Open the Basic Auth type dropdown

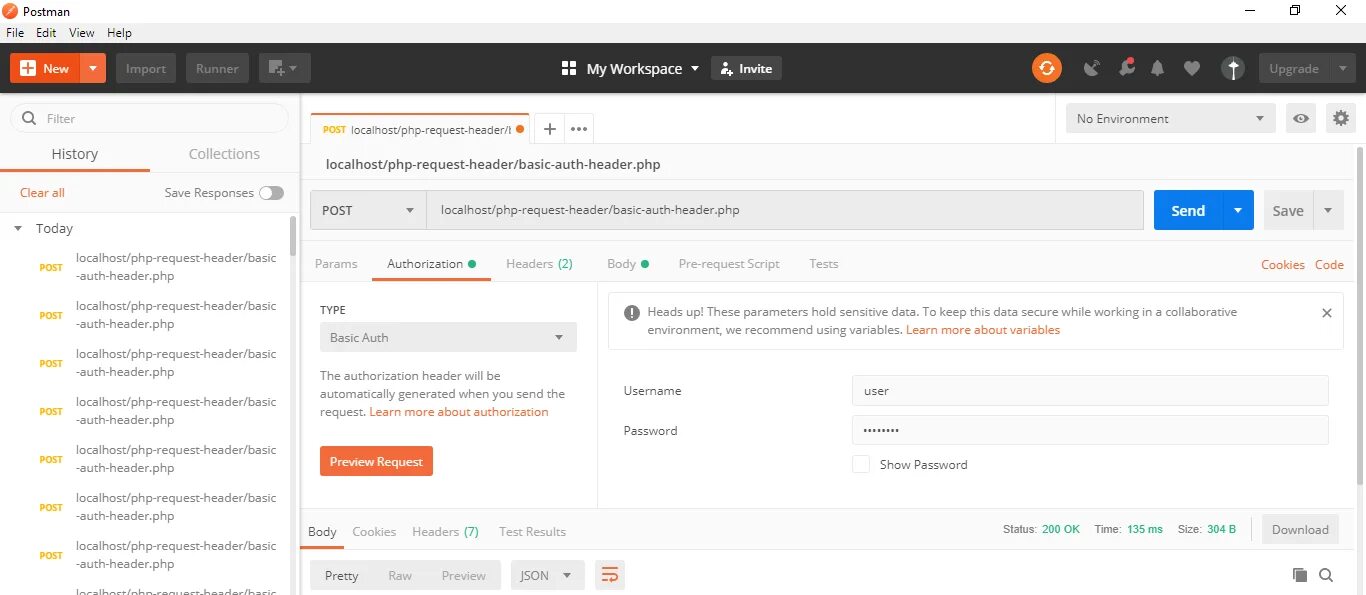coord(448,337)
